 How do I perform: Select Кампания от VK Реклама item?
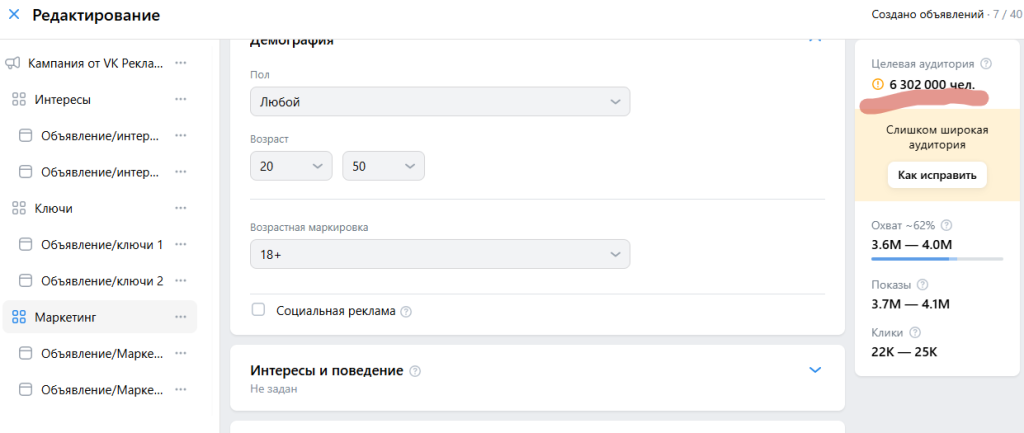(x=99, y=63)
